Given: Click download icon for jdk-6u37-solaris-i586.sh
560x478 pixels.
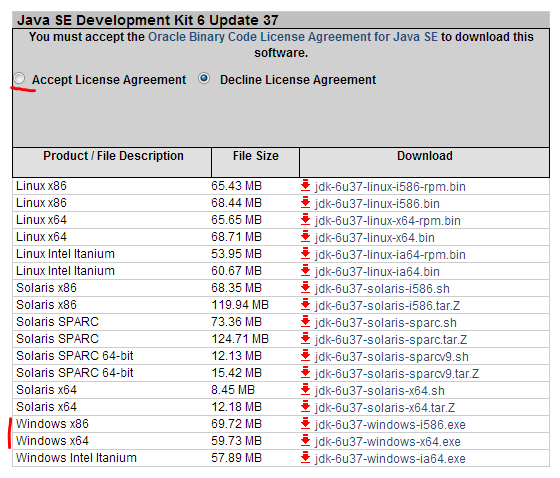Looking at the screenshot, I should click(x=305, y=288).
